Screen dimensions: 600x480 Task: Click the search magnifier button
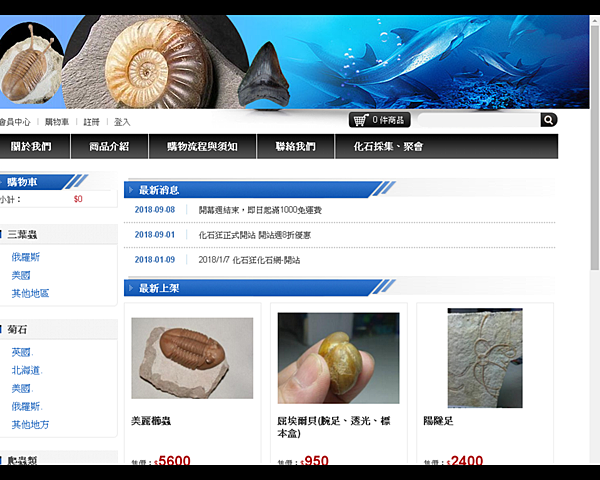[548, 120]
